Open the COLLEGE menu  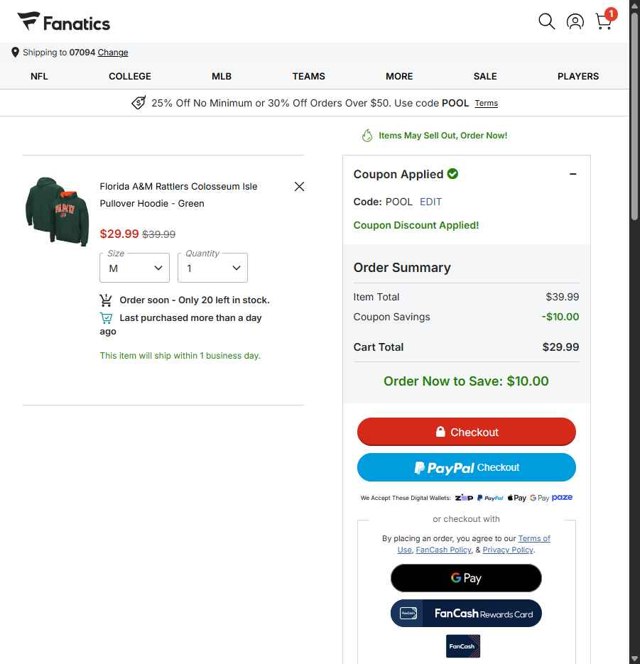tap(130, 76)
